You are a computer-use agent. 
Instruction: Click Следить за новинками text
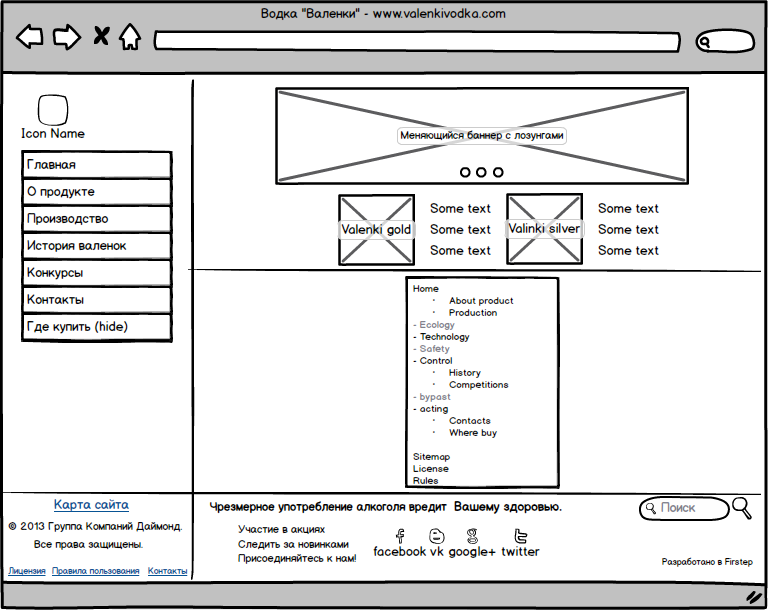[x=293, y=544]
